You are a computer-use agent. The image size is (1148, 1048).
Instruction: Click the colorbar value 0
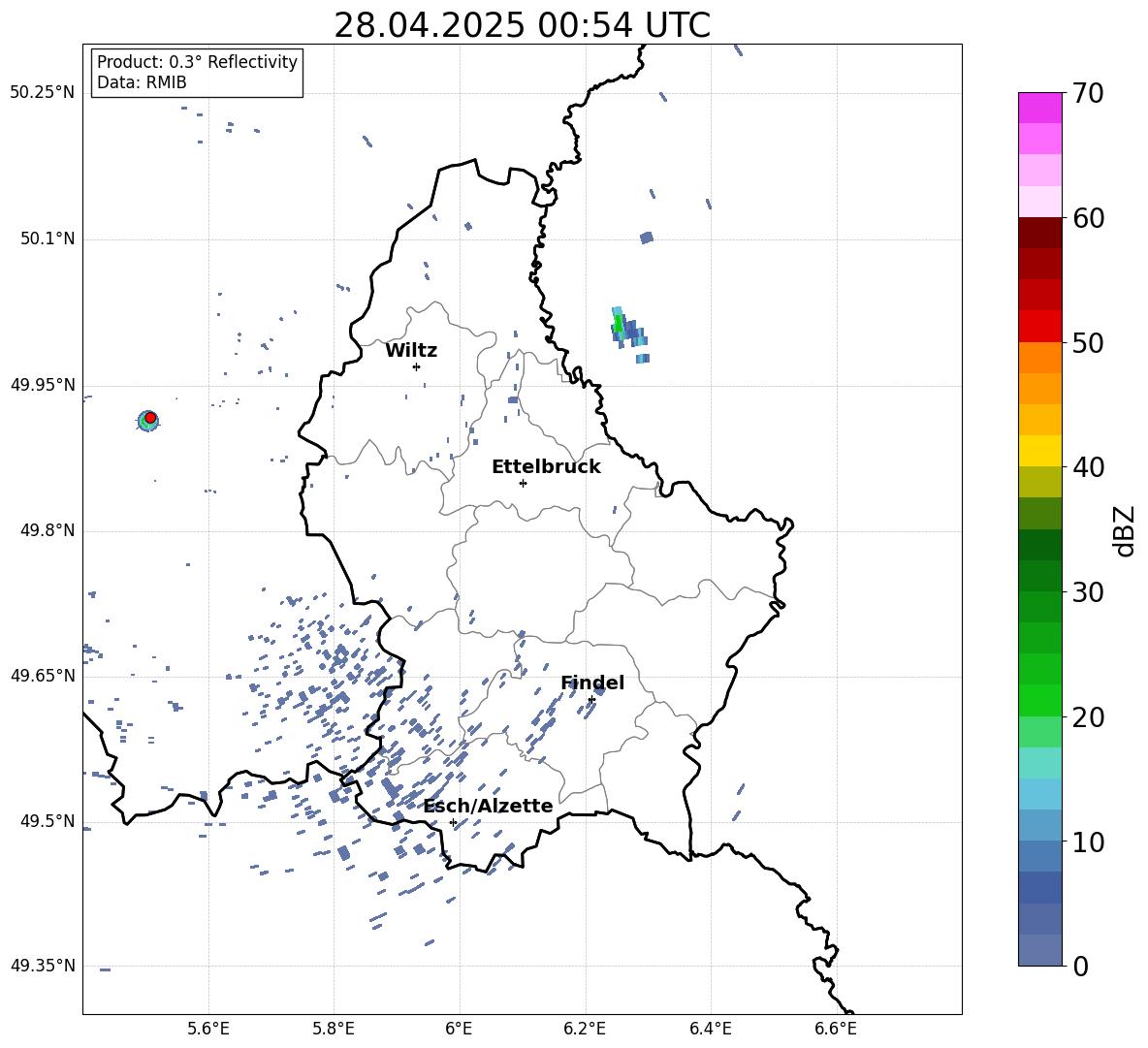click(x=1081, y=966)
